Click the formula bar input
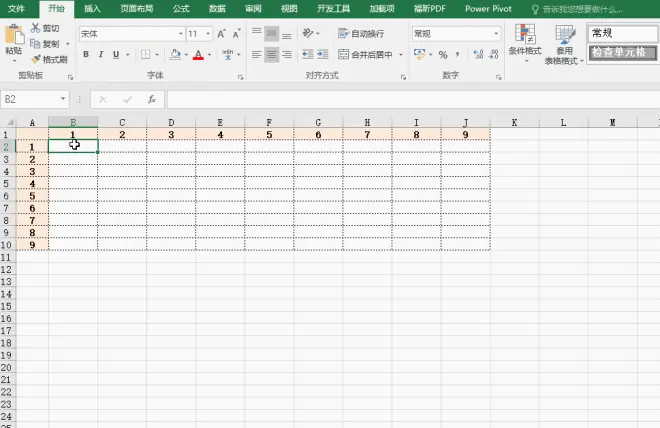The height and width of the screenshot is (428, 660). [x=413, y=99]
